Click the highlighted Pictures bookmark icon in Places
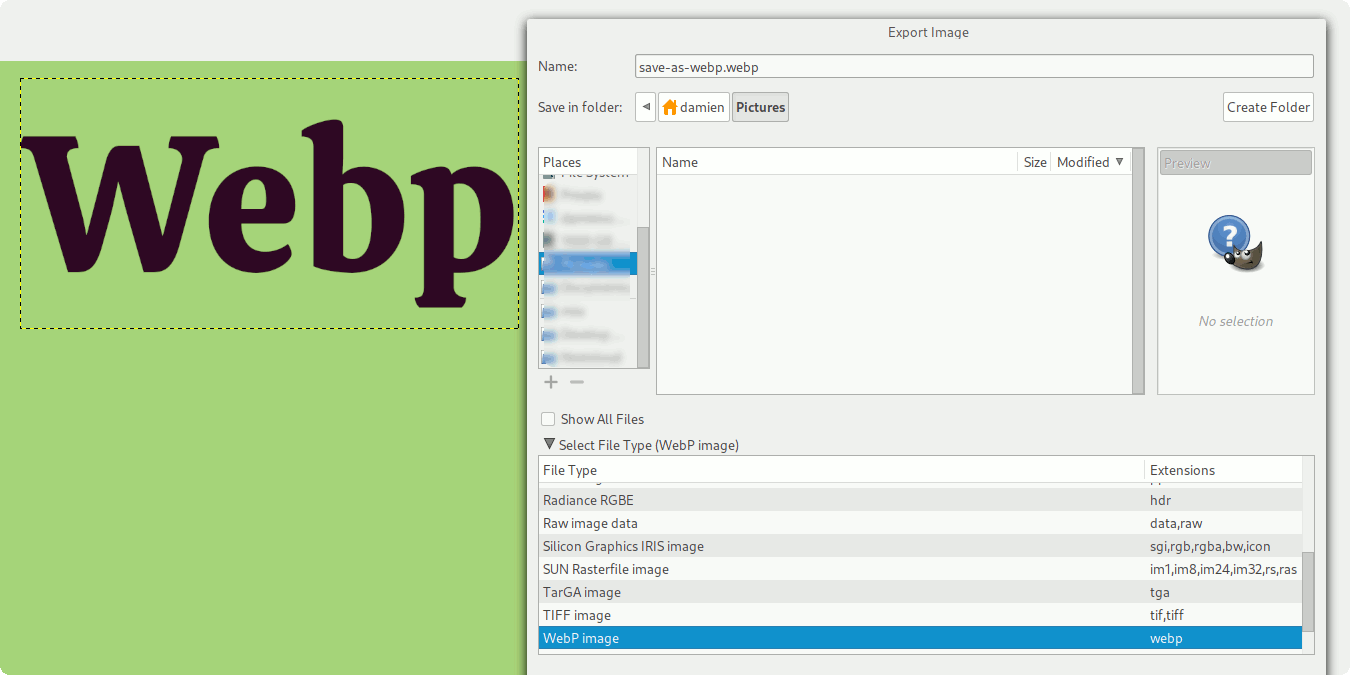The width and height of the screenshot is (1350, 675). [x=550, y=263]
